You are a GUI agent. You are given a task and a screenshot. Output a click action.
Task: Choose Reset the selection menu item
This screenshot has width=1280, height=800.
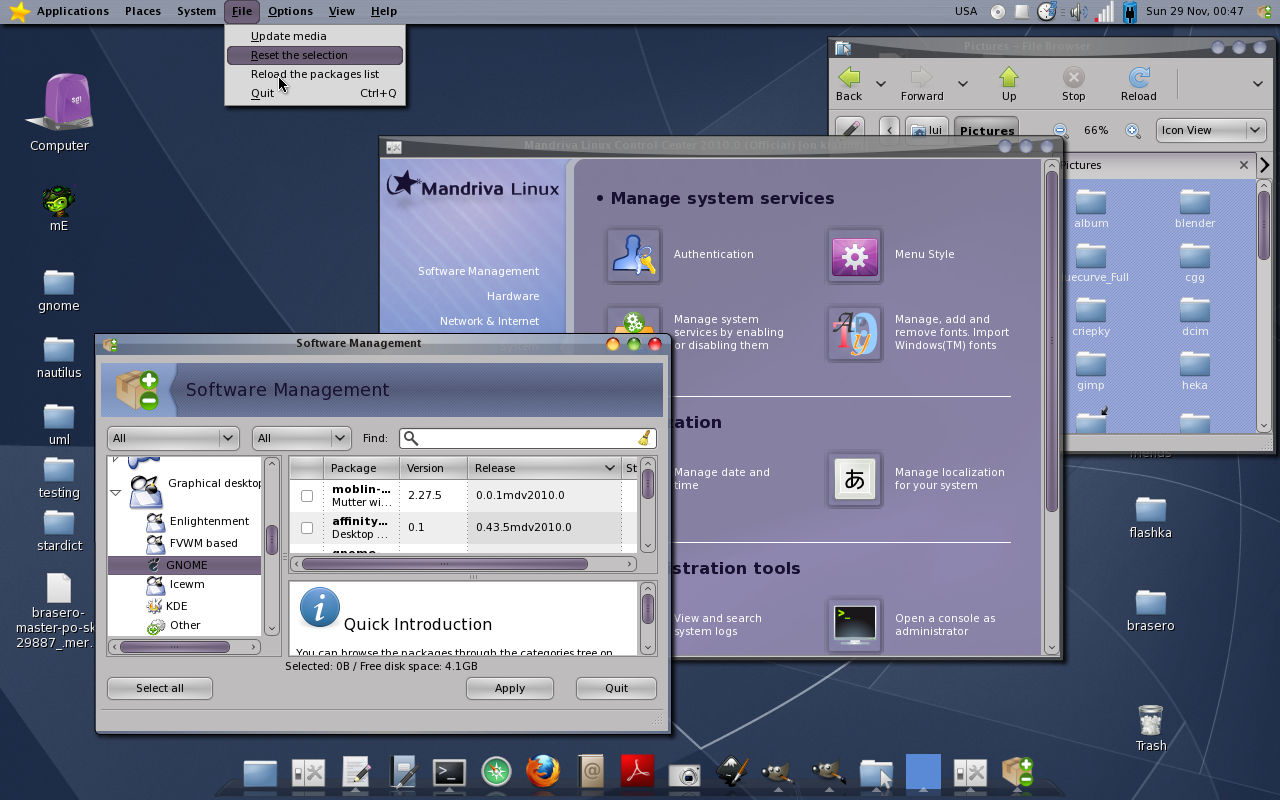pos(315,55)
